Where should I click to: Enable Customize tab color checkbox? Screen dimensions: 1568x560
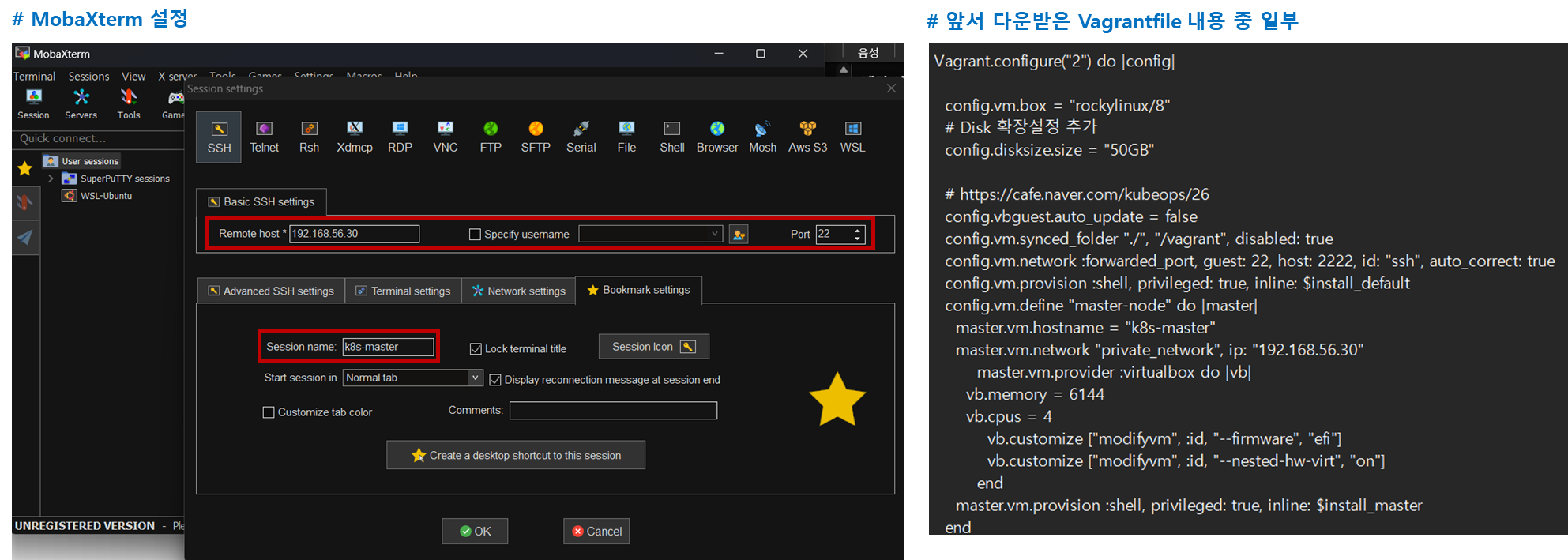[x=269, y=412]
